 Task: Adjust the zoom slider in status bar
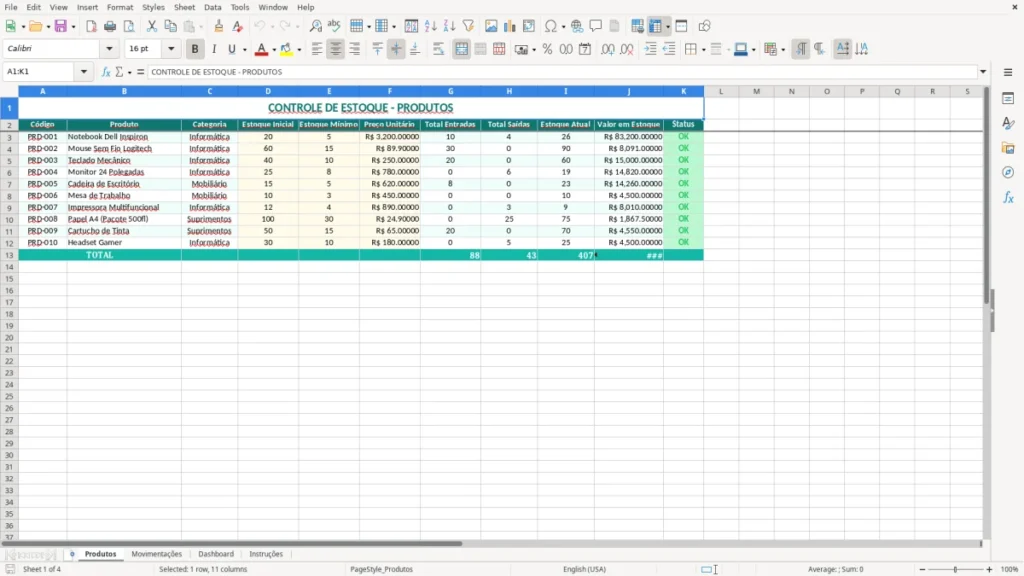click(955, 569)
